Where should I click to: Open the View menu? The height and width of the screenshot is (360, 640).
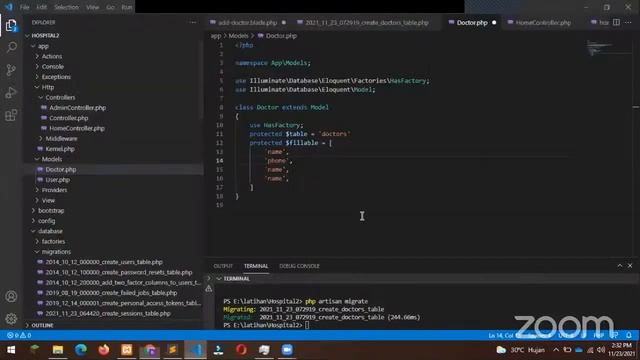click(x=92, y=7)
